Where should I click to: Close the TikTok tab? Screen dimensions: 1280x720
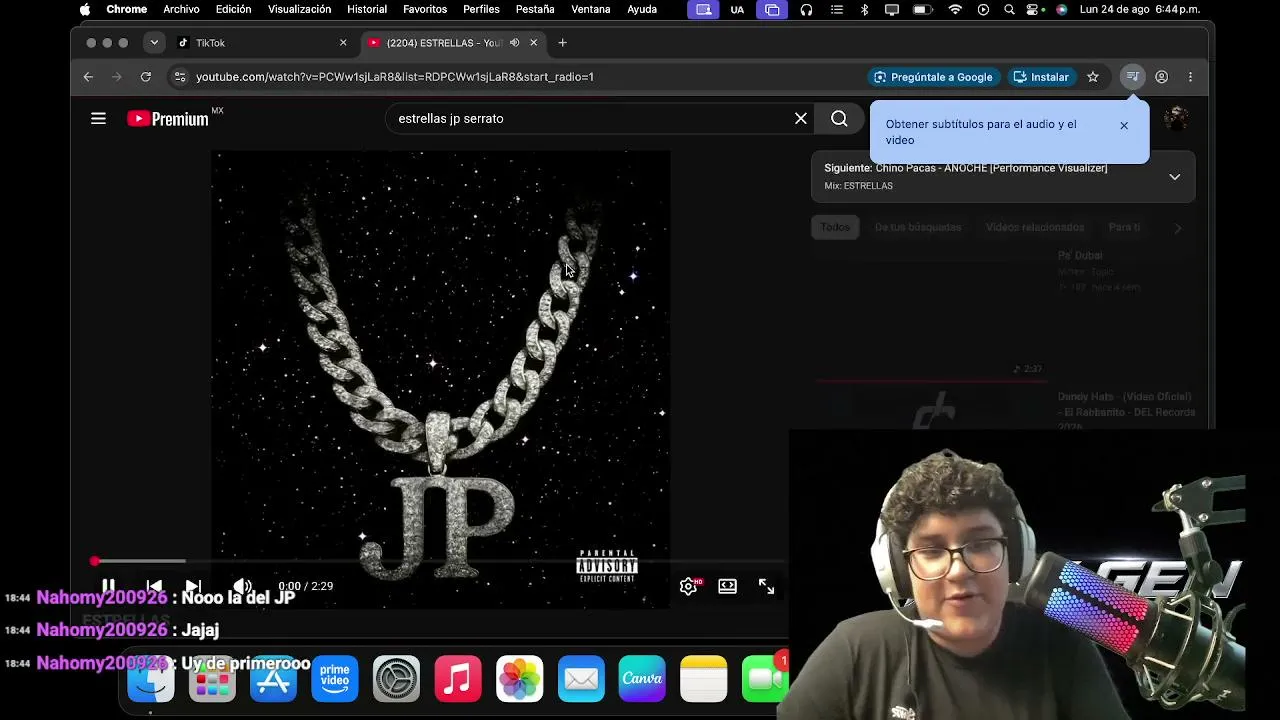point(343,43)
